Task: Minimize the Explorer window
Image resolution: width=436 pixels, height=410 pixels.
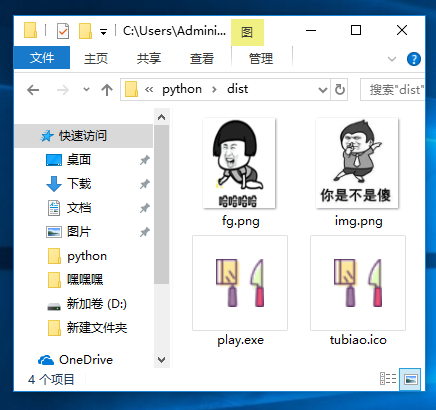Action: tap(311, 30)
